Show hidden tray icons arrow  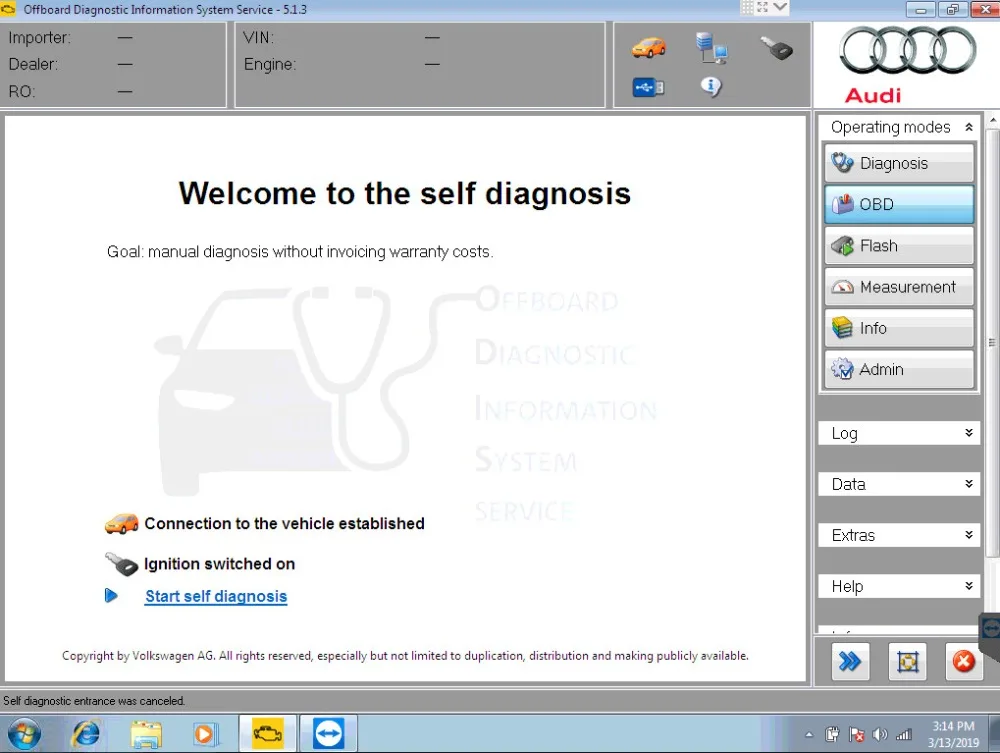click(809, 735)
